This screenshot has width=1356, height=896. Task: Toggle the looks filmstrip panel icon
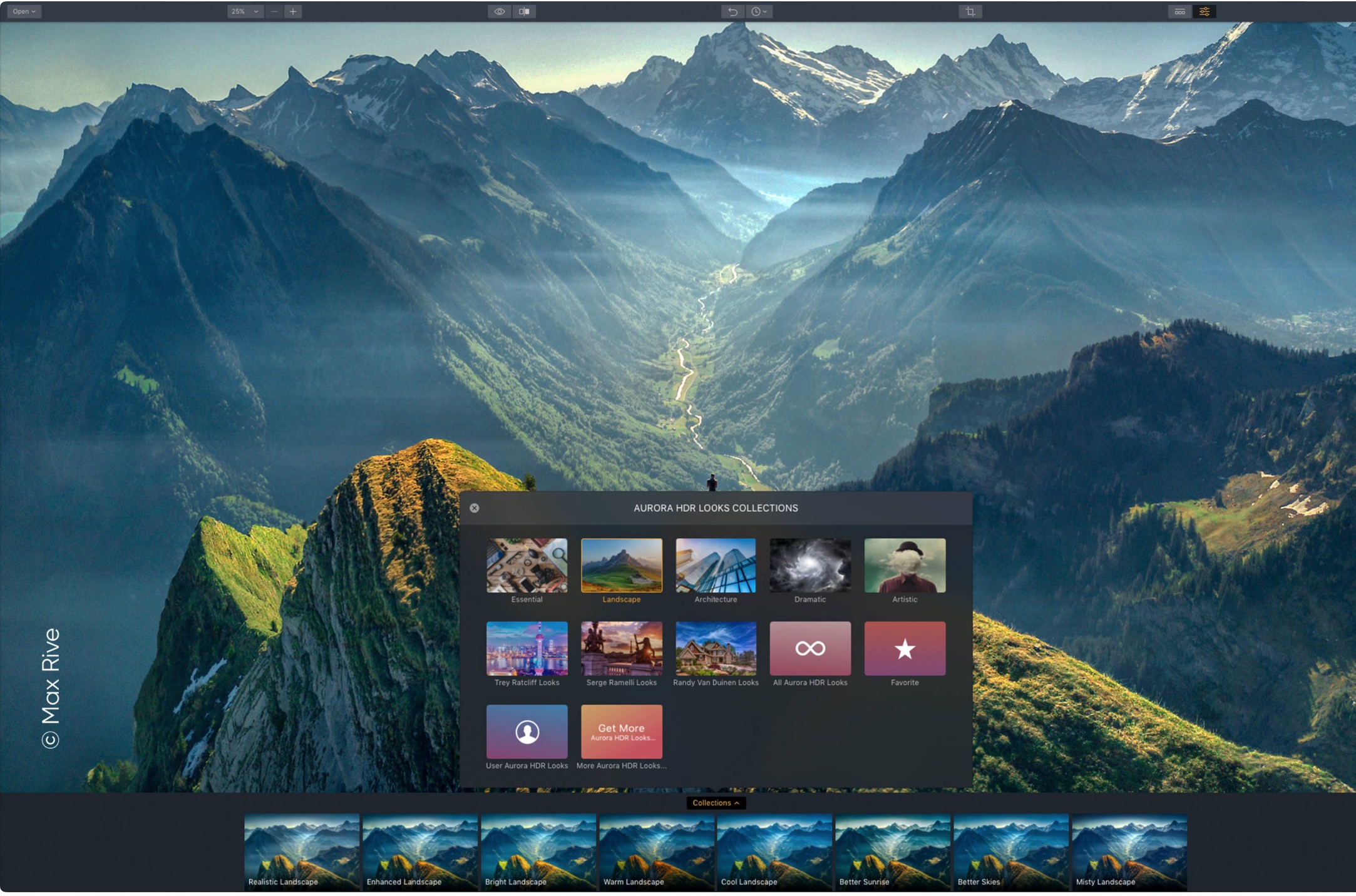coord(1179,11)
